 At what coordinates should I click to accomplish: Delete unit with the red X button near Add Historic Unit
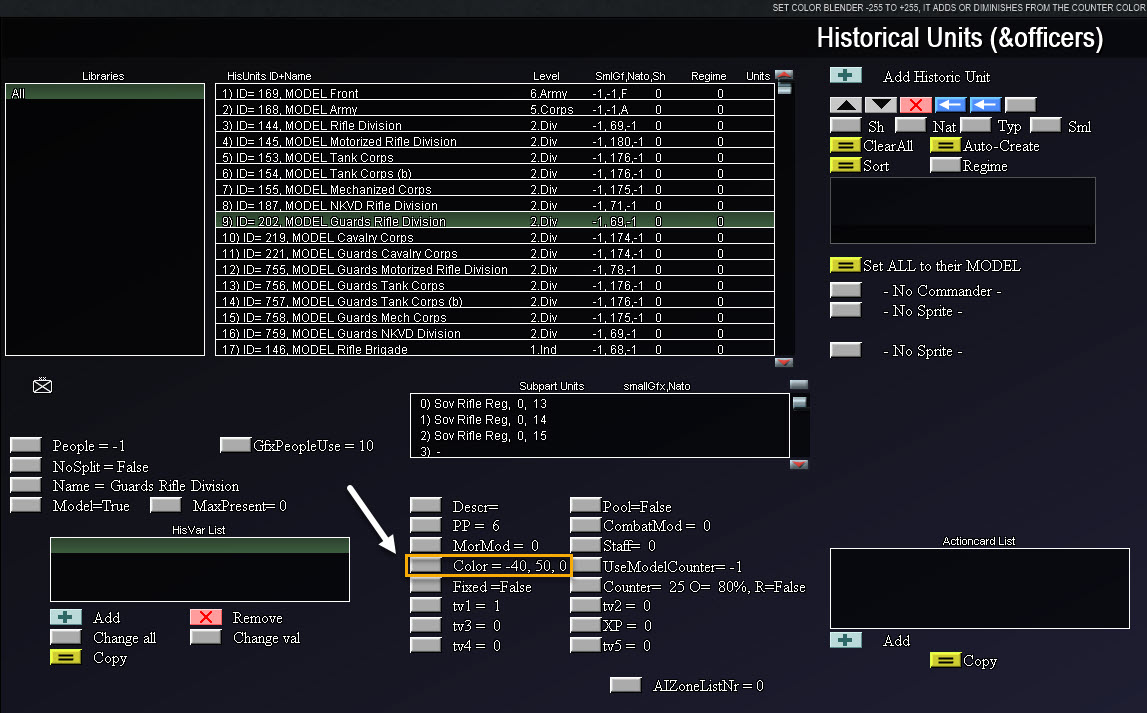point(916,105)
